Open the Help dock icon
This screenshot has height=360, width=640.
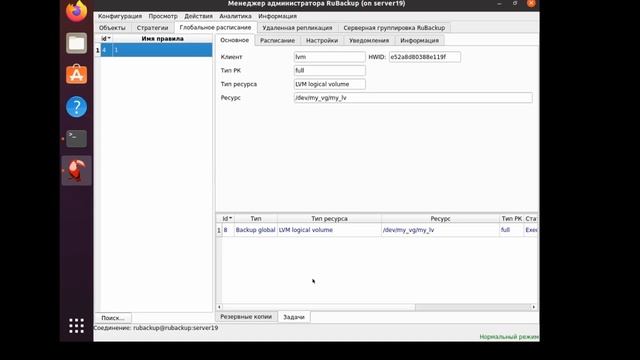coord(76,107)
